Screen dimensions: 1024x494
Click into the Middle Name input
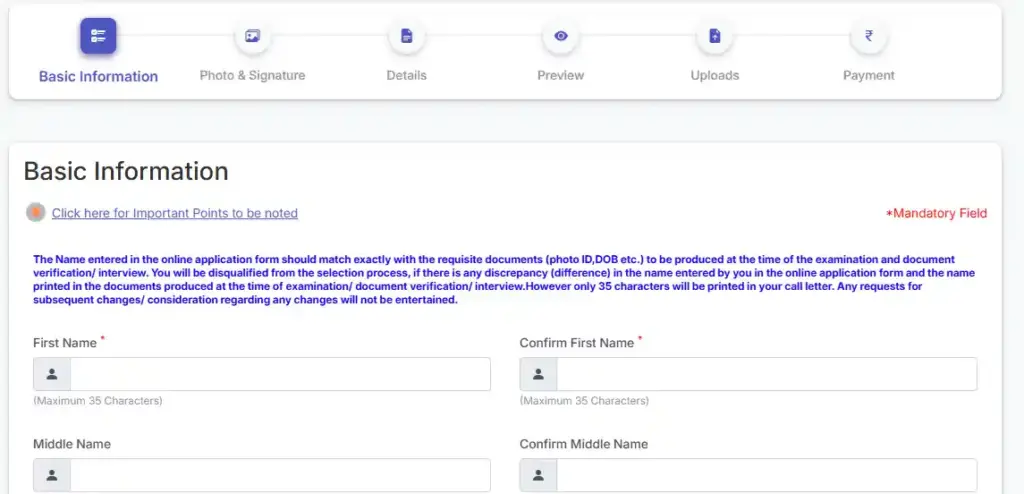[280, 475]
